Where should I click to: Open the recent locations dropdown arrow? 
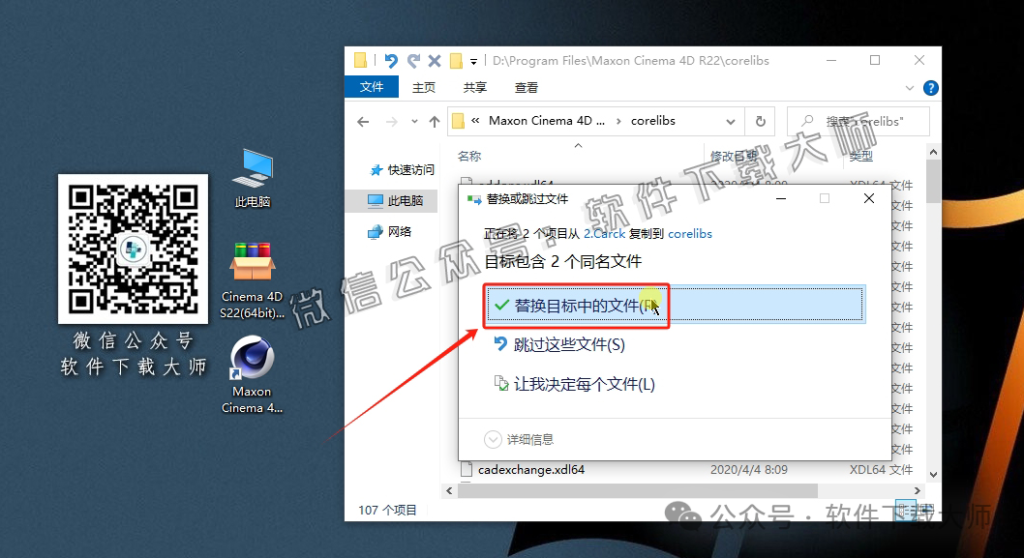tap(414, 122)
